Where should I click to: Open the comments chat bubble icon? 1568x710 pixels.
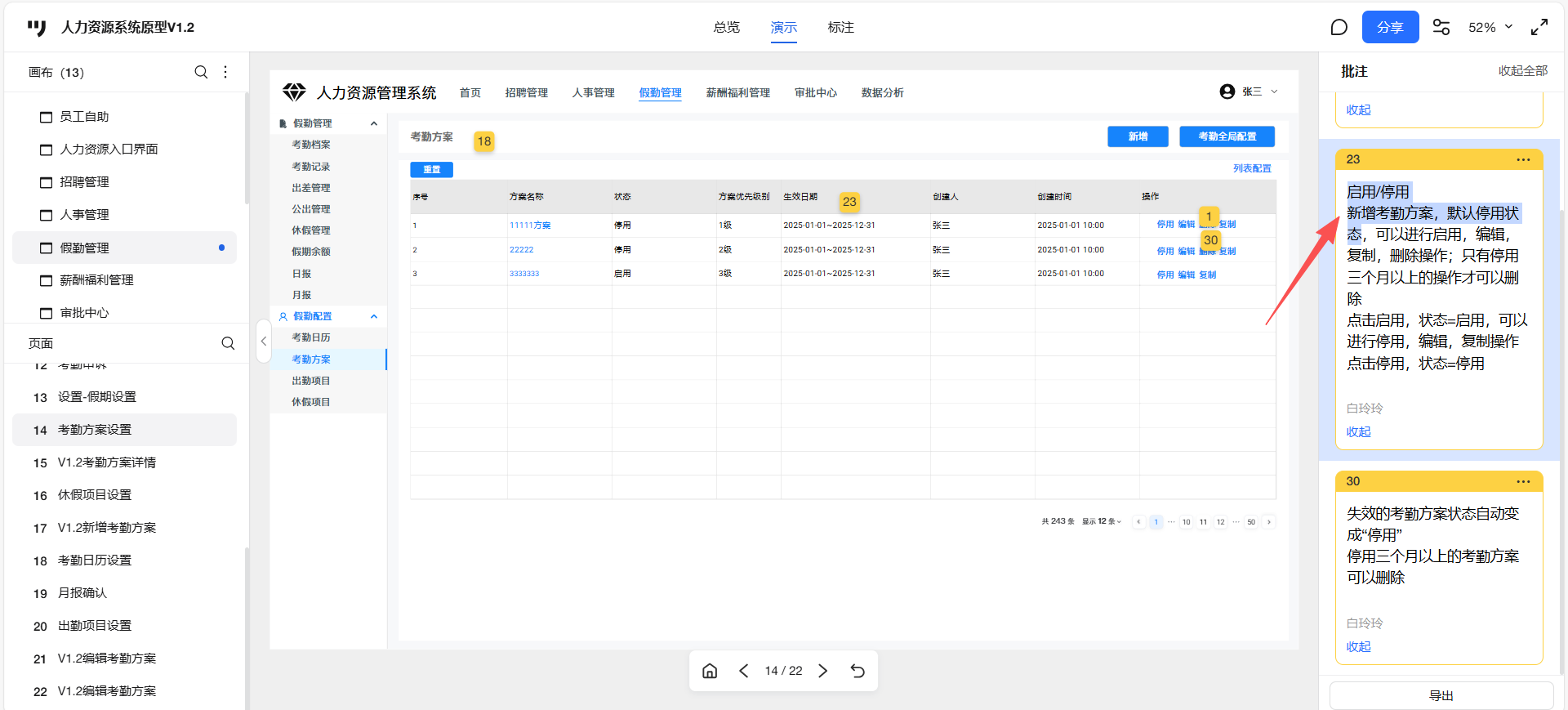1339,28
